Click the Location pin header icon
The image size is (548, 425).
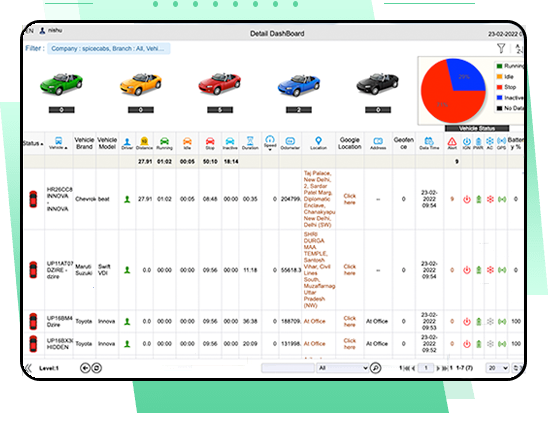click(x=318, y=141)
